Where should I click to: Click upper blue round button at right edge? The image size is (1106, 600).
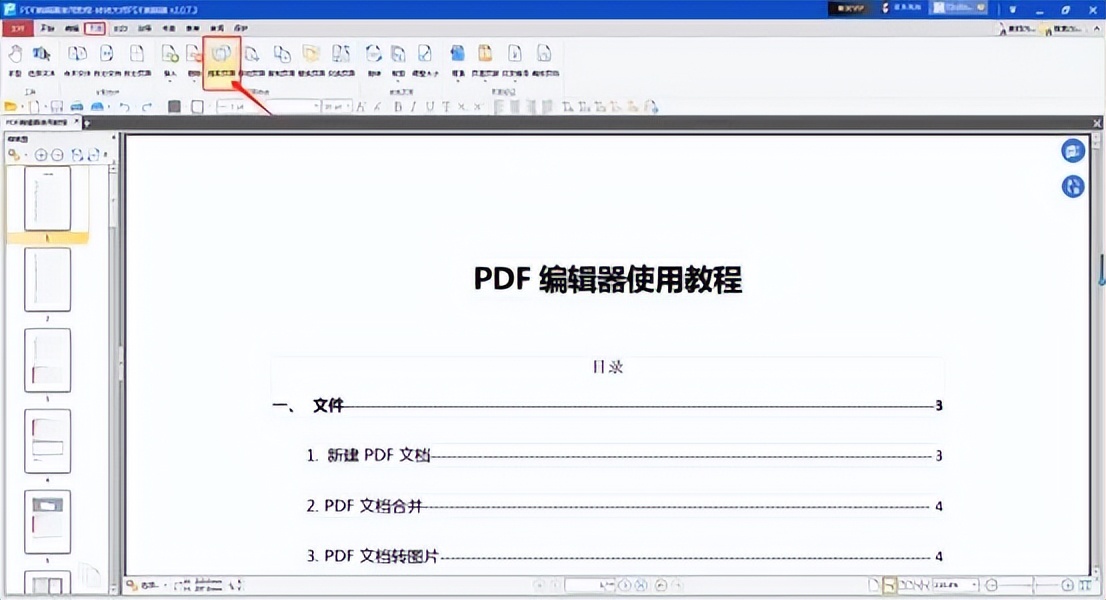[x=1073, y=151]
